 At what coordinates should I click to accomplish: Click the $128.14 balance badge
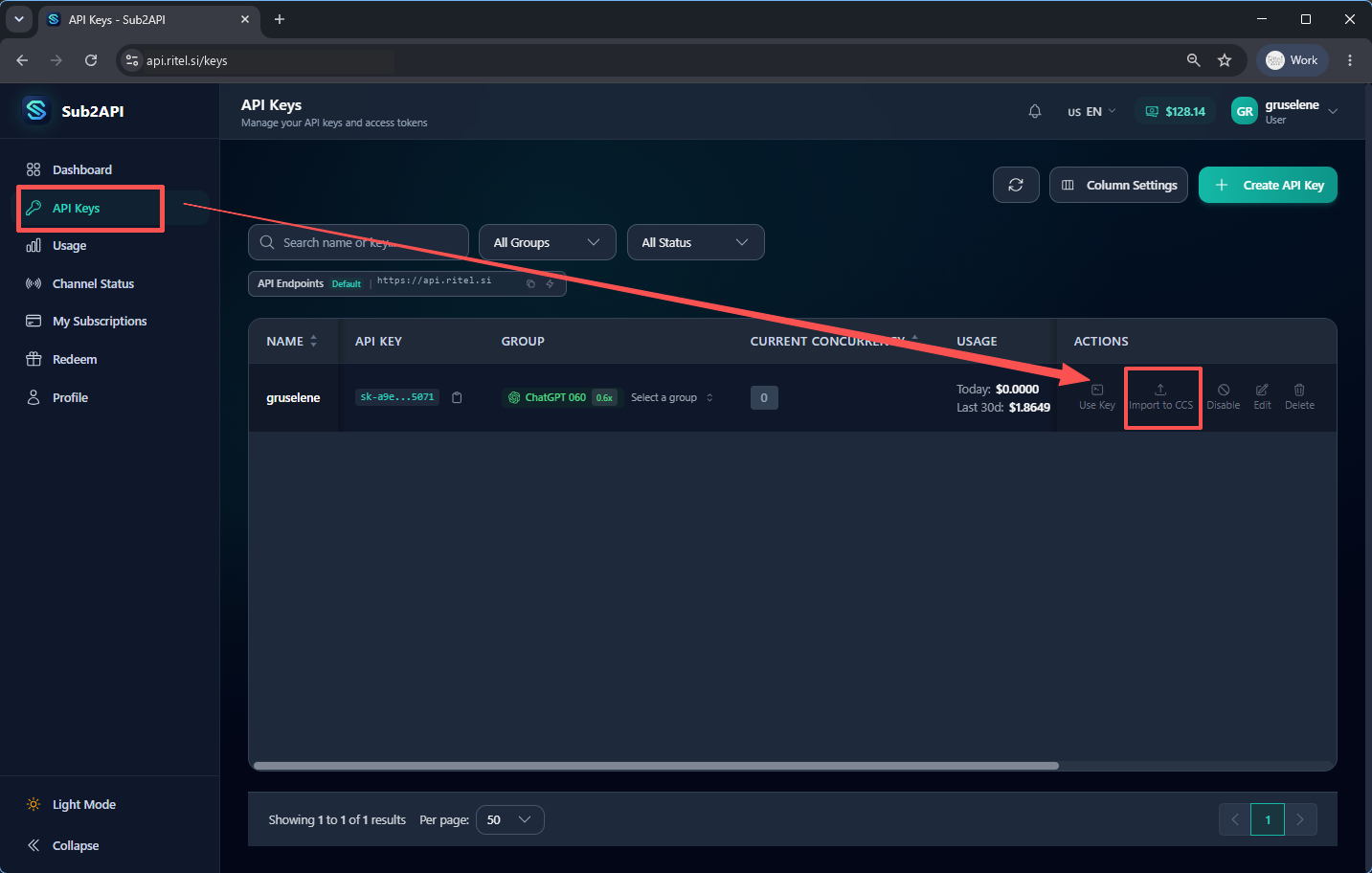click(x=1175, y=111)
